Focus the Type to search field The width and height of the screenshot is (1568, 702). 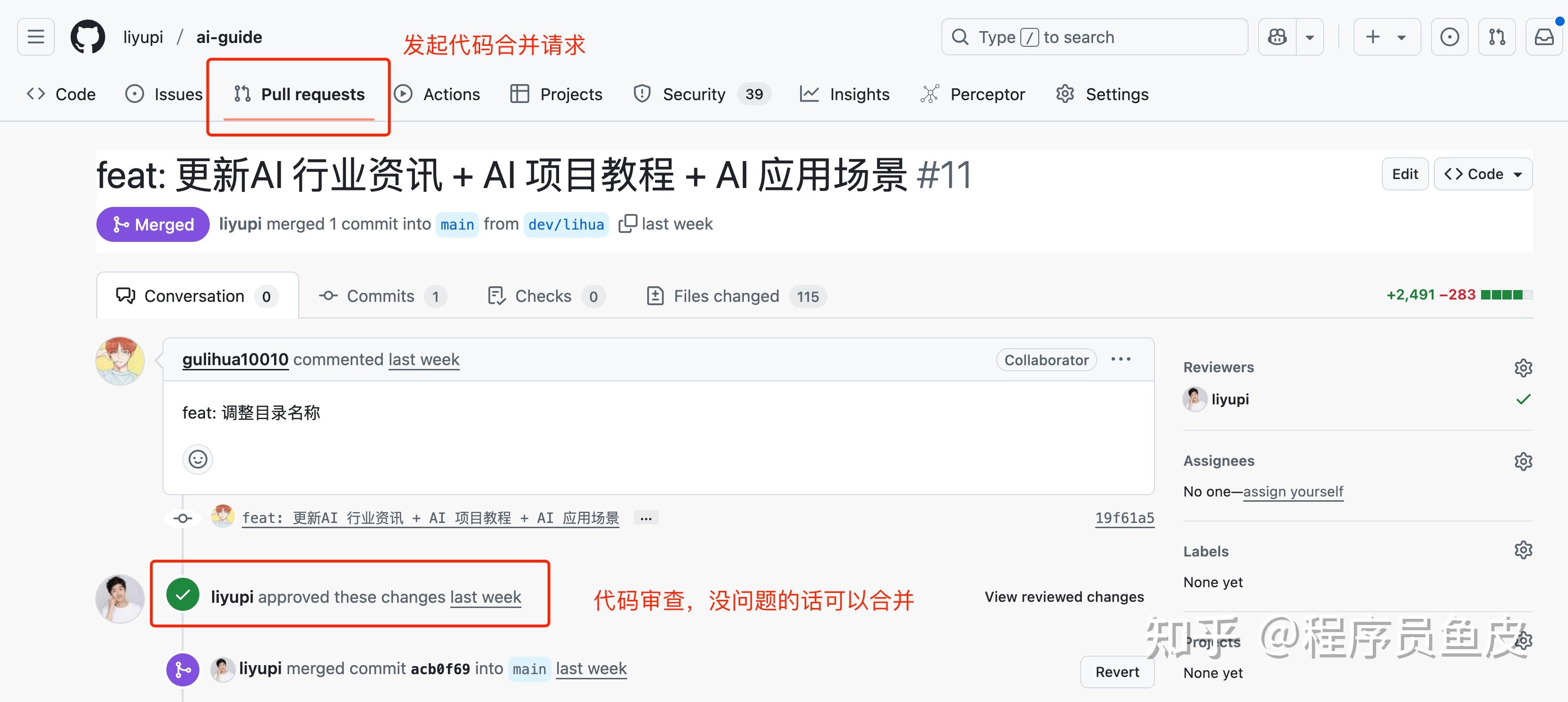[x=1094, y=37]
